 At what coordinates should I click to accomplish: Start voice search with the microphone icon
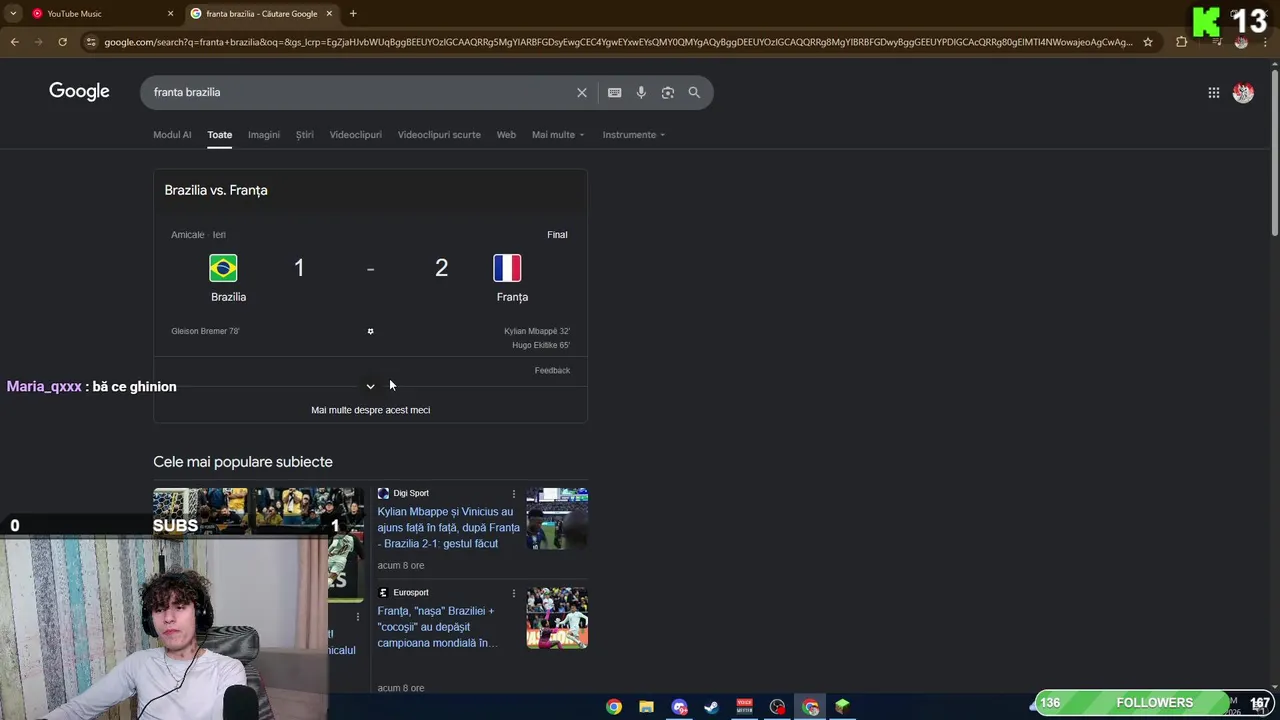coord(641,92)
